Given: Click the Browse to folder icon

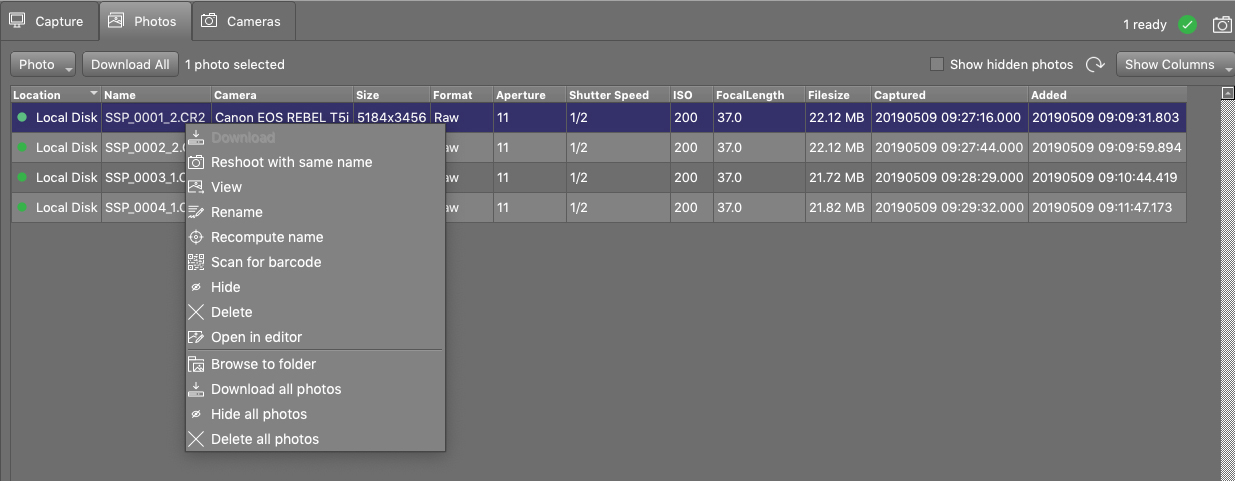Looking at the screenshot, I should click(196, 364).
